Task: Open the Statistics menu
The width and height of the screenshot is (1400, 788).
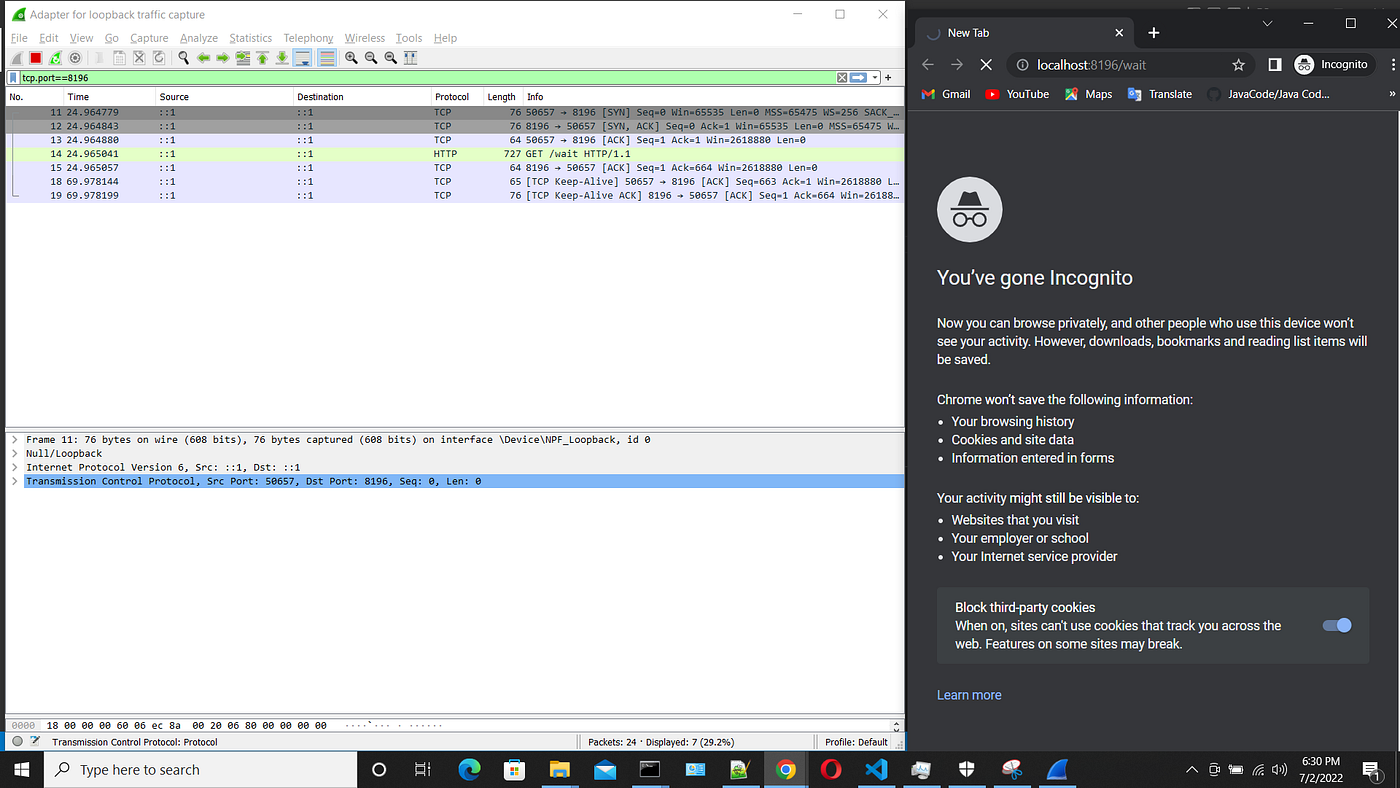Action: 250,37
